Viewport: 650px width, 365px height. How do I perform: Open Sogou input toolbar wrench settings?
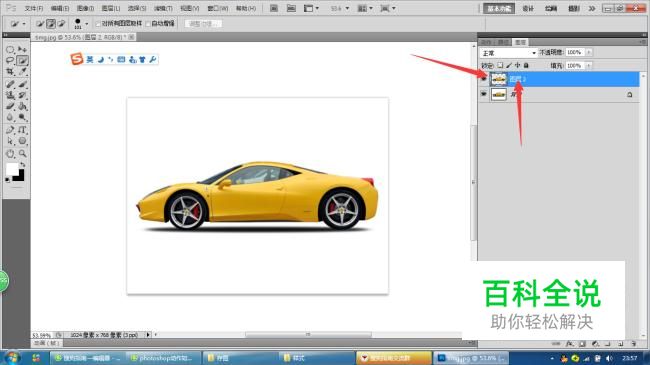click(x=153, y=59)
